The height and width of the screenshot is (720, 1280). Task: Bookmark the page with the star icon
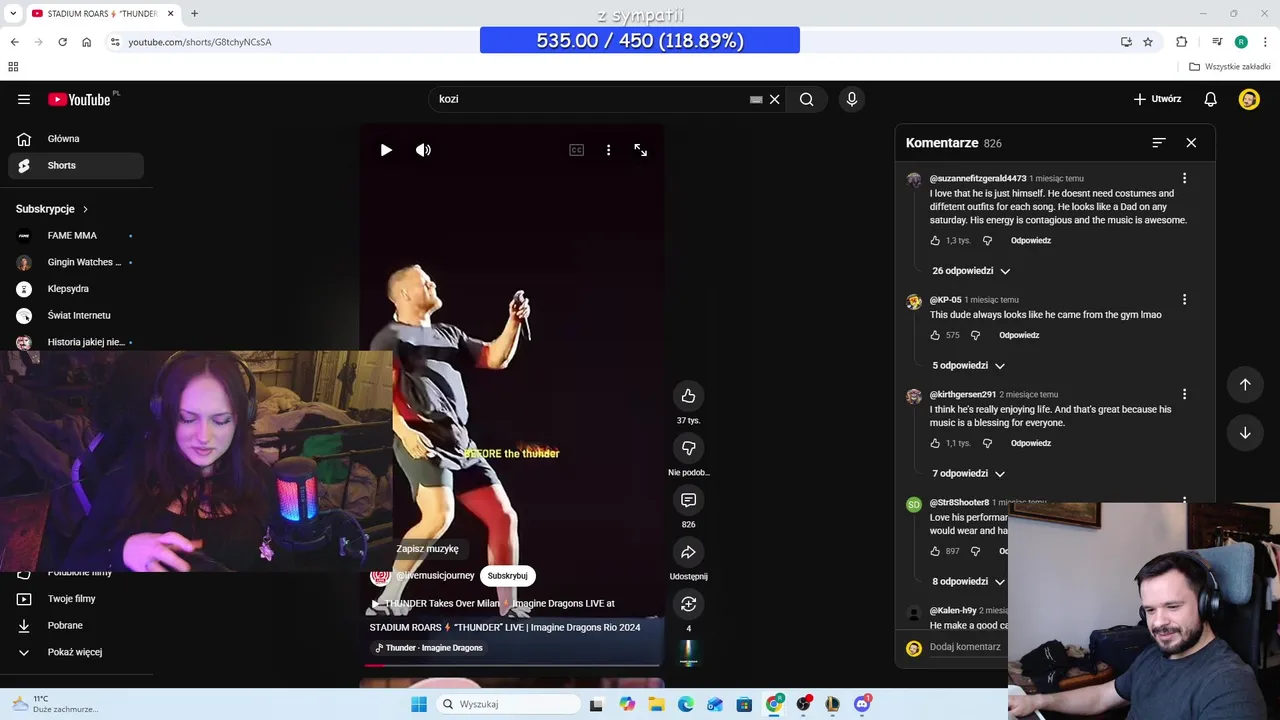1148,42
